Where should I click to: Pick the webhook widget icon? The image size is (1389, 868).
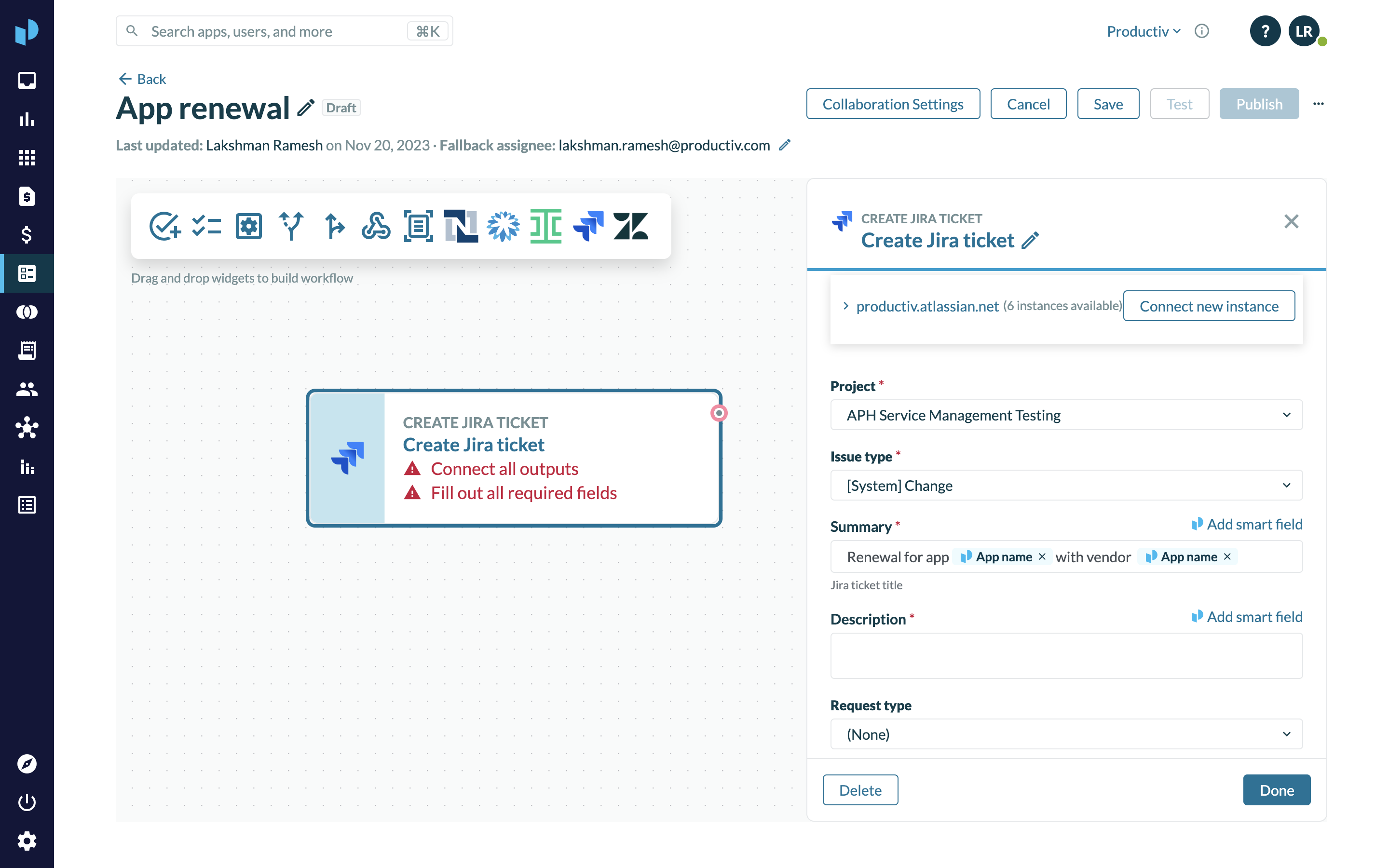pyautogui.click(x=376, y=226)
